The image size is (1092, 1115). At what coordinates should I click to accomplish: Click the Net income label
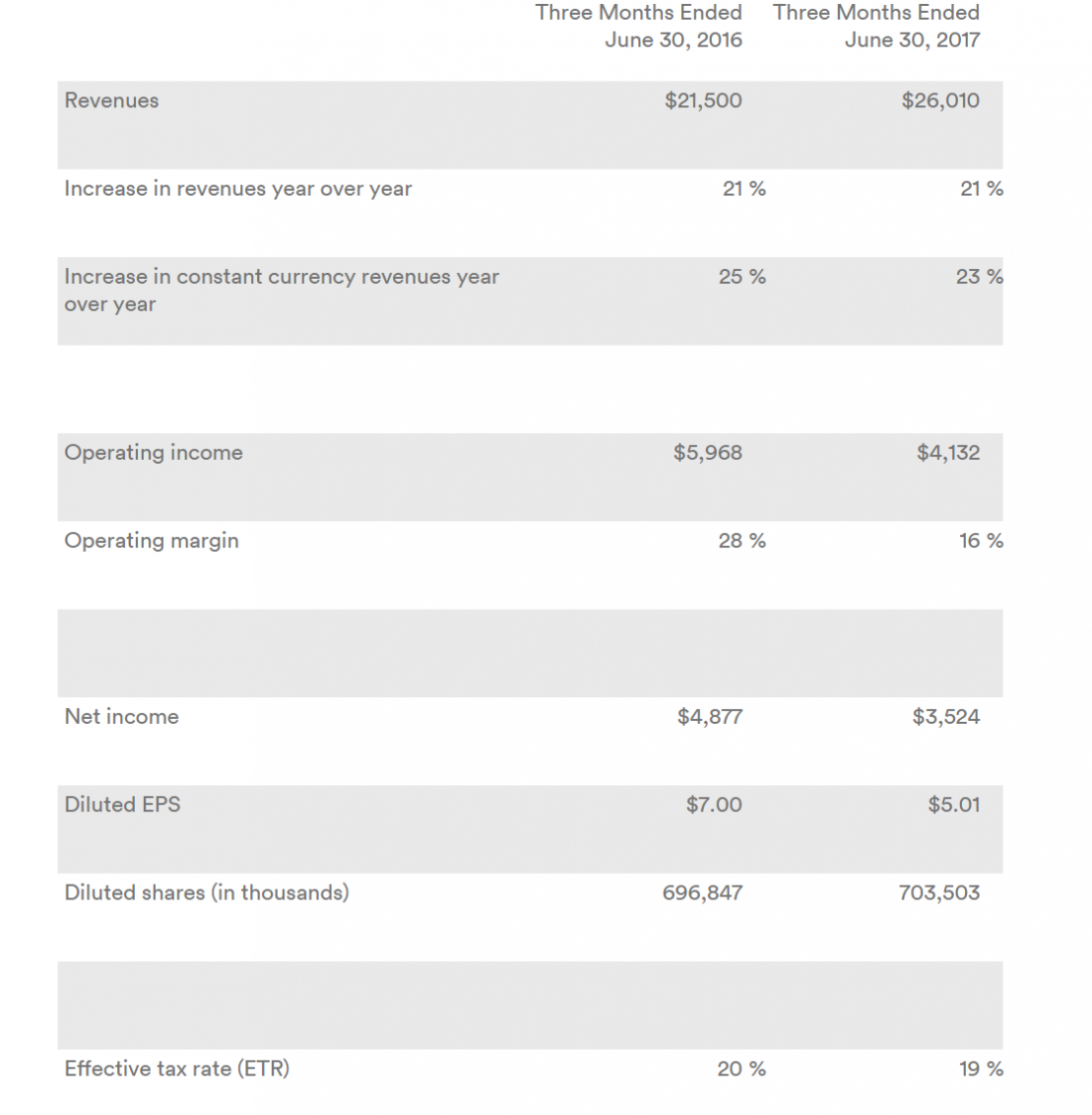[x=121, y=716]
